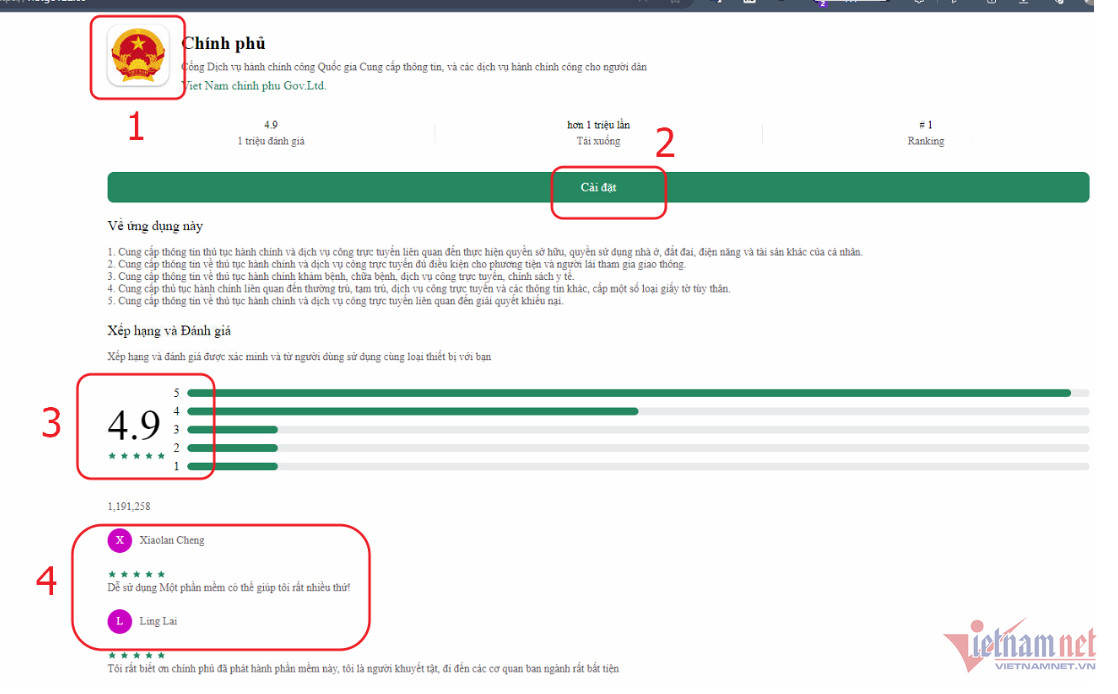Select the 1-star rating bar
This screenshot has height=694, width=1118.
(x=637, y=466)
